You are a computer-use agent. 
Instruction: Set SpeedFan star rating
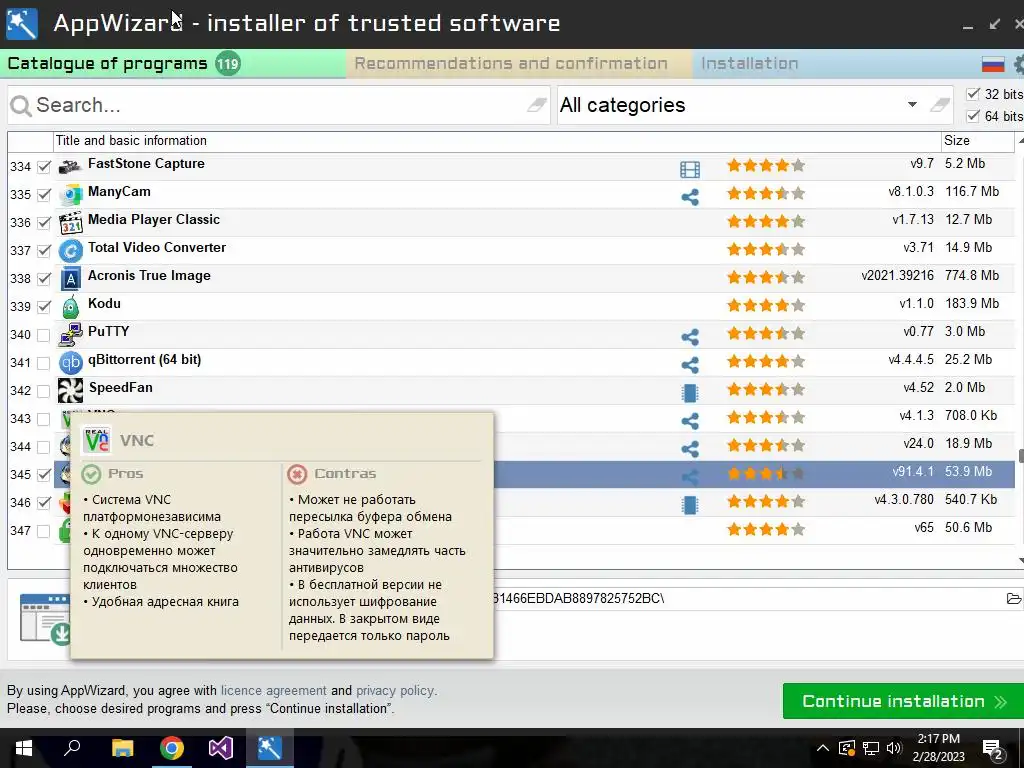point(766,390)
